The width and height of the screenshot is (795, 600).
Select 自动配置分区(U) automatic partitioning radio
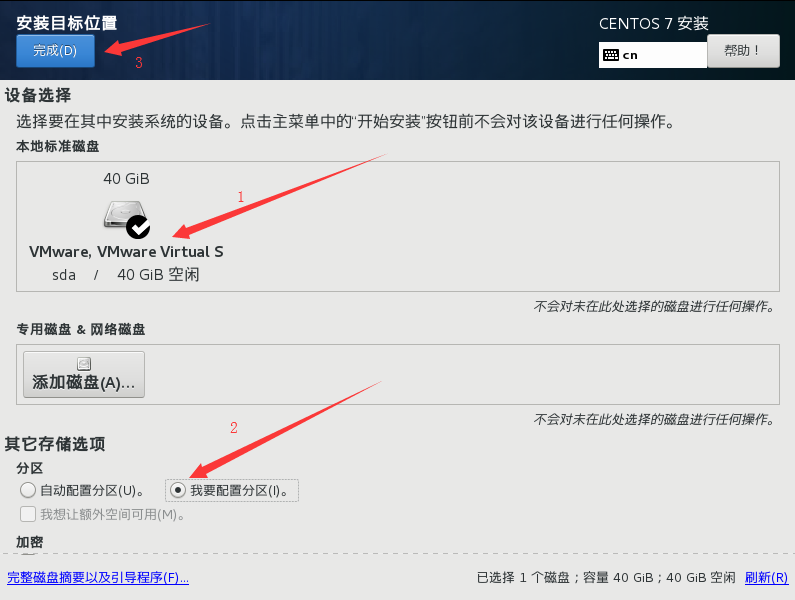point(28,490)
